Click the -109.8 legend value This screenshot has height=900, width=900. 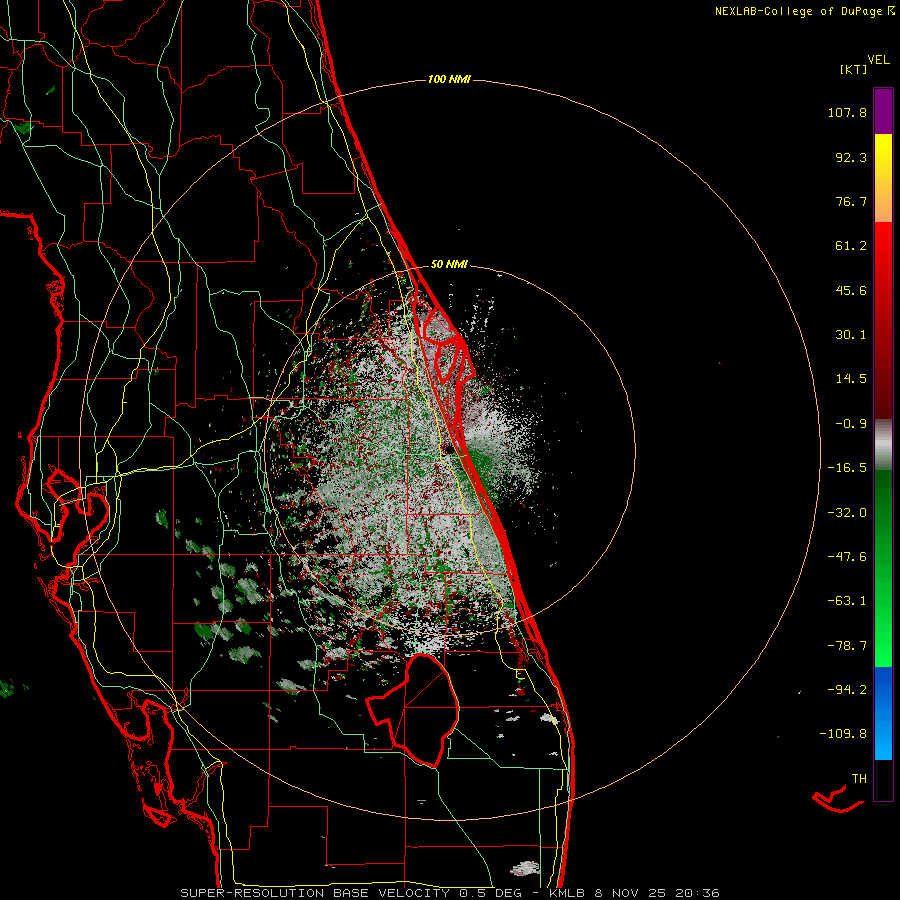[843, 734]
